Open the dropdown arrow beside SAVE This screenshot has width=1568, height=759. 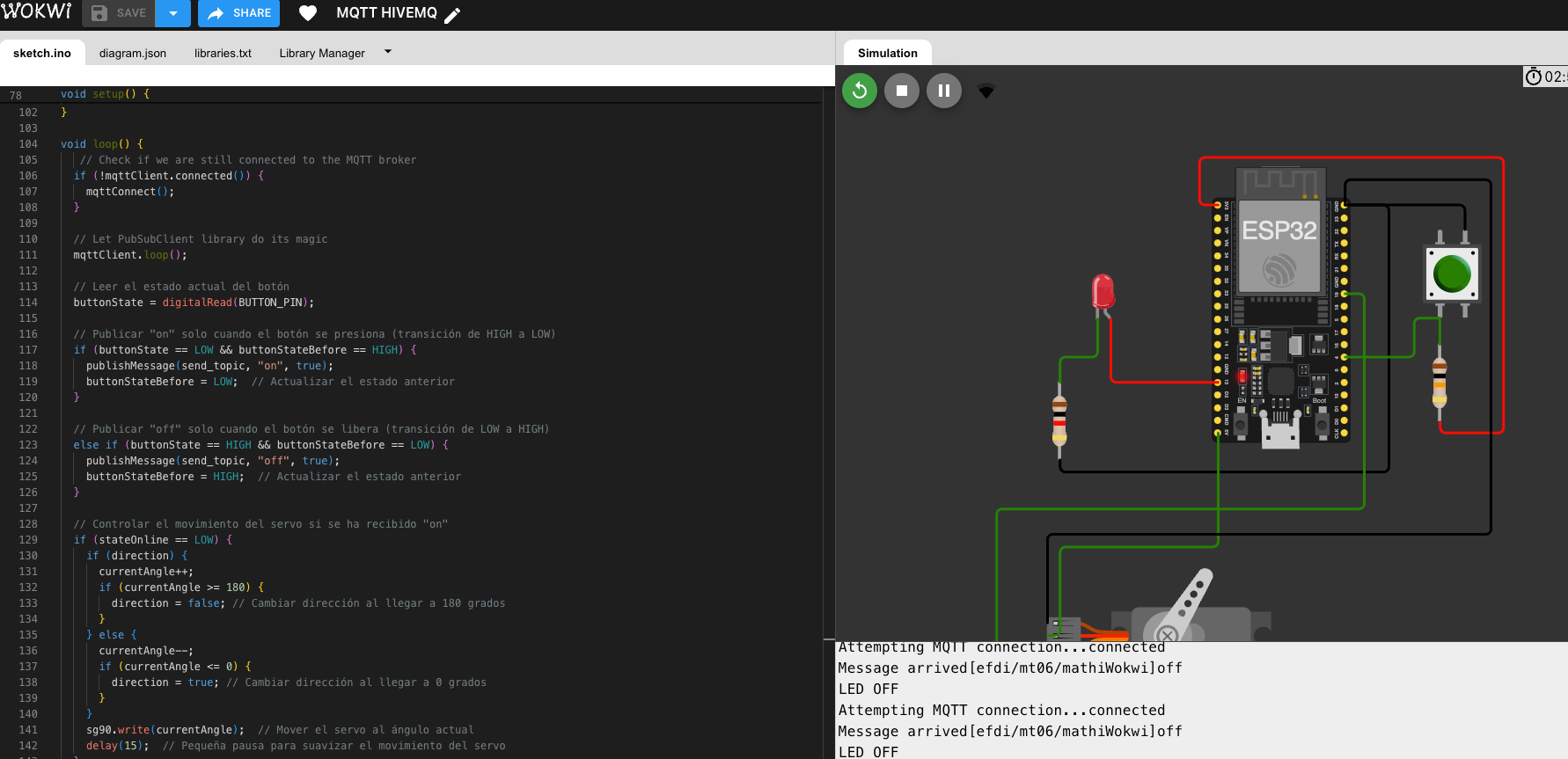tap(173, 13)
